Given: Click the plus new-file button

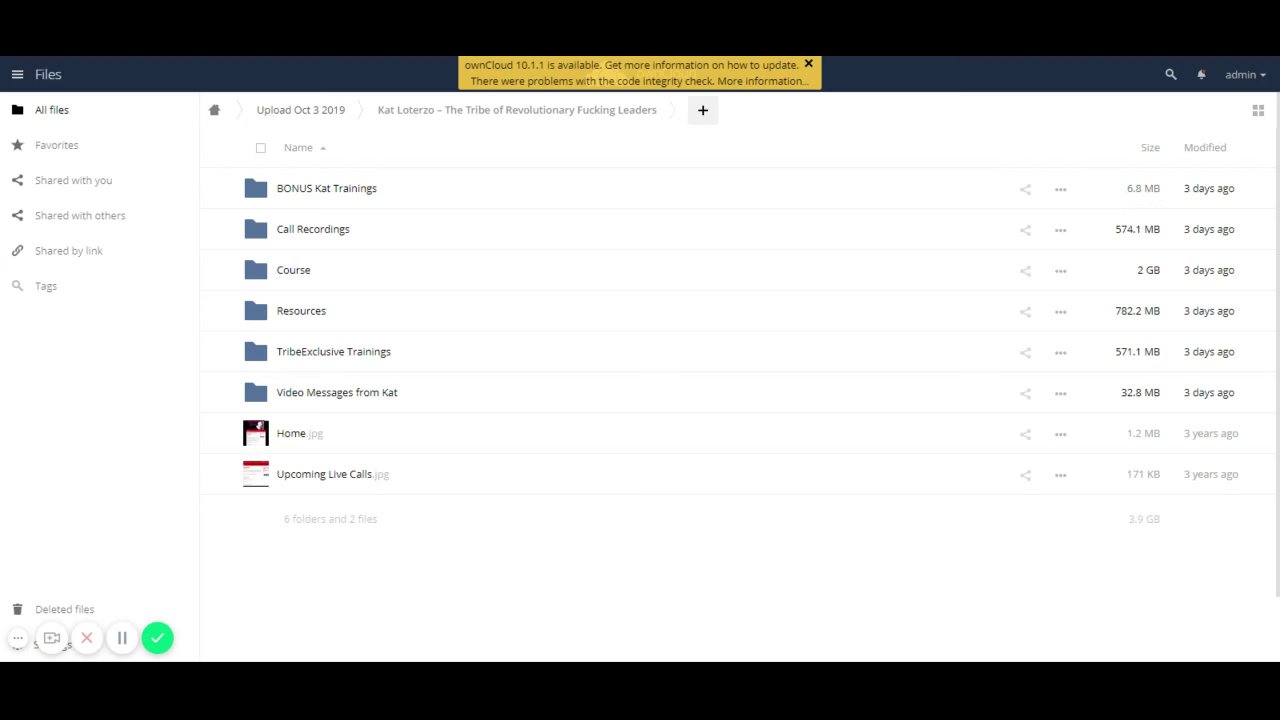Looking at the screenshot, I should click(x=703, y=110).
